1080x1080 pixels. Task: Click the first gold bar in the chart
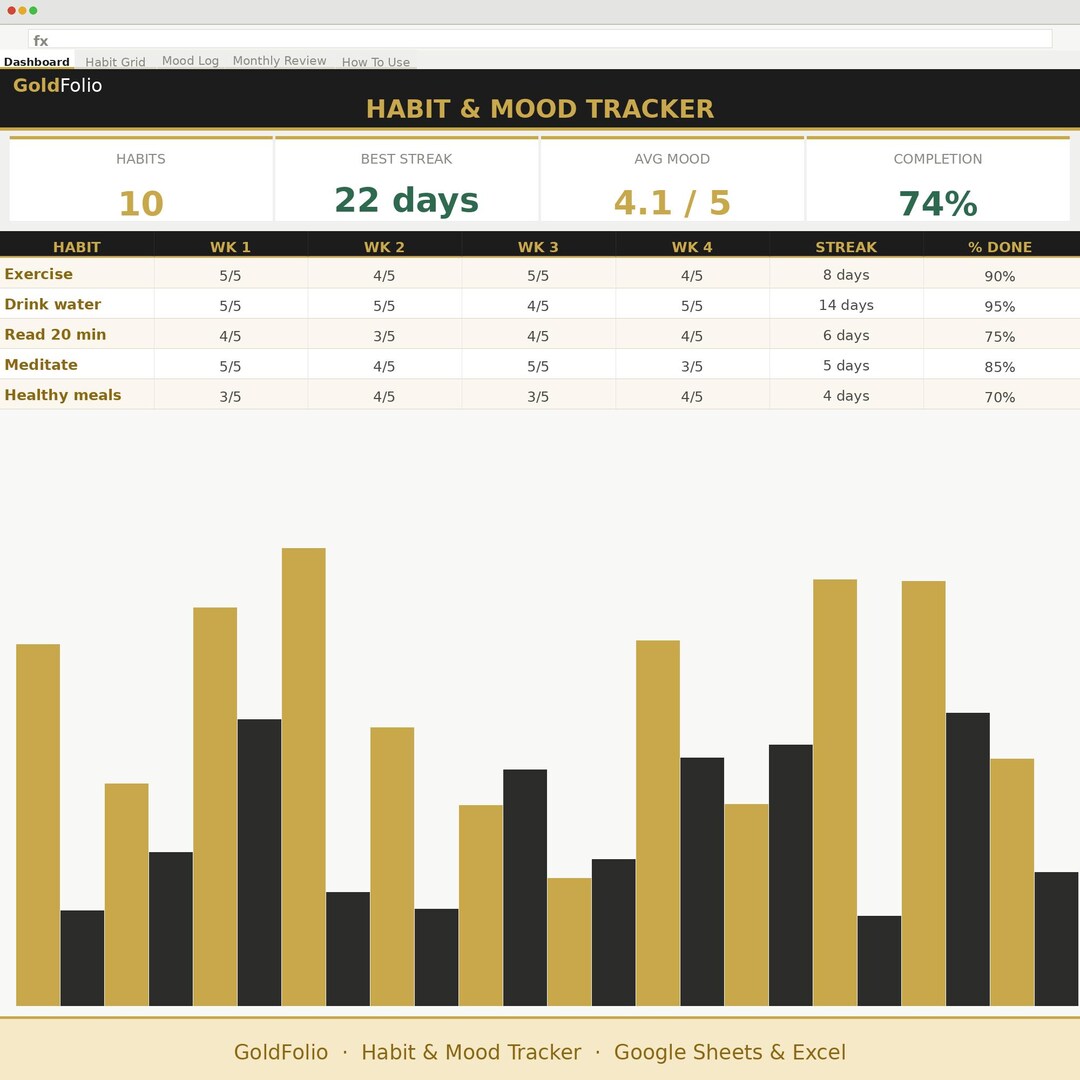[x=38, y=825]
